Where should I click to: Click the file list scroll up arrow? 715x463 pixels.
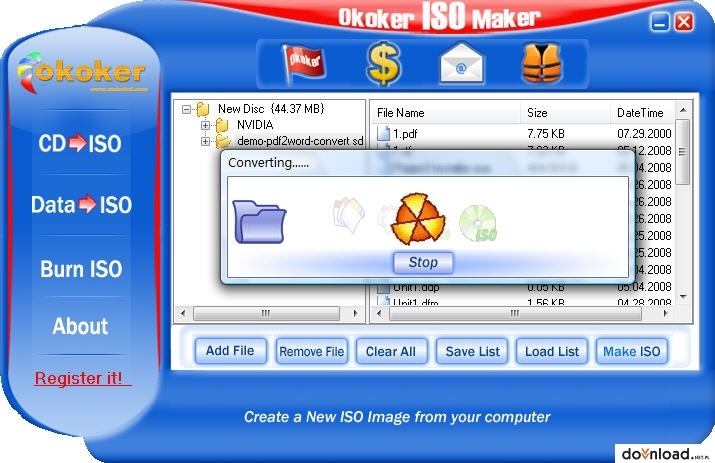pyautogui.click(x=683, y=110)
